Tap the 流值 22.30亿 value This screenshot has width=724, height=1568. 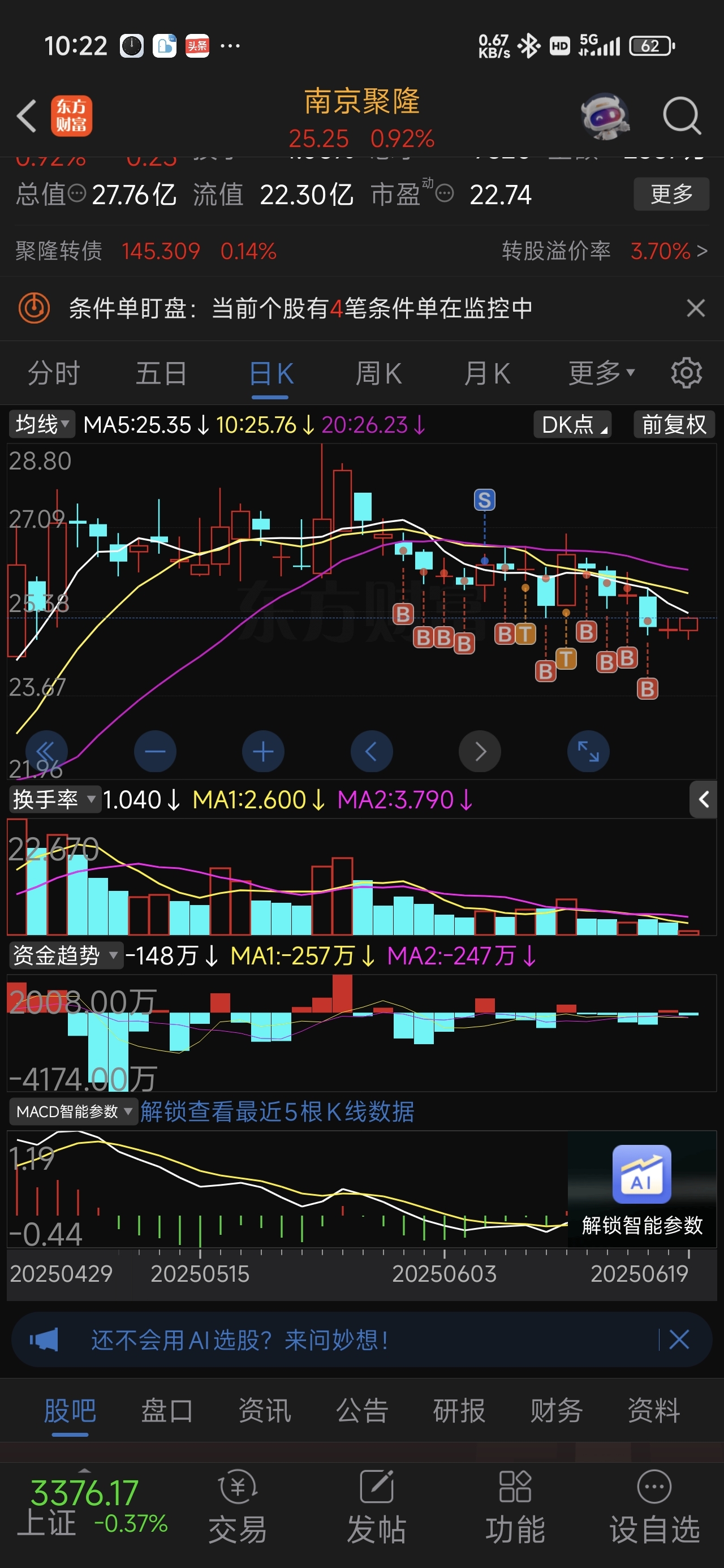273,195
